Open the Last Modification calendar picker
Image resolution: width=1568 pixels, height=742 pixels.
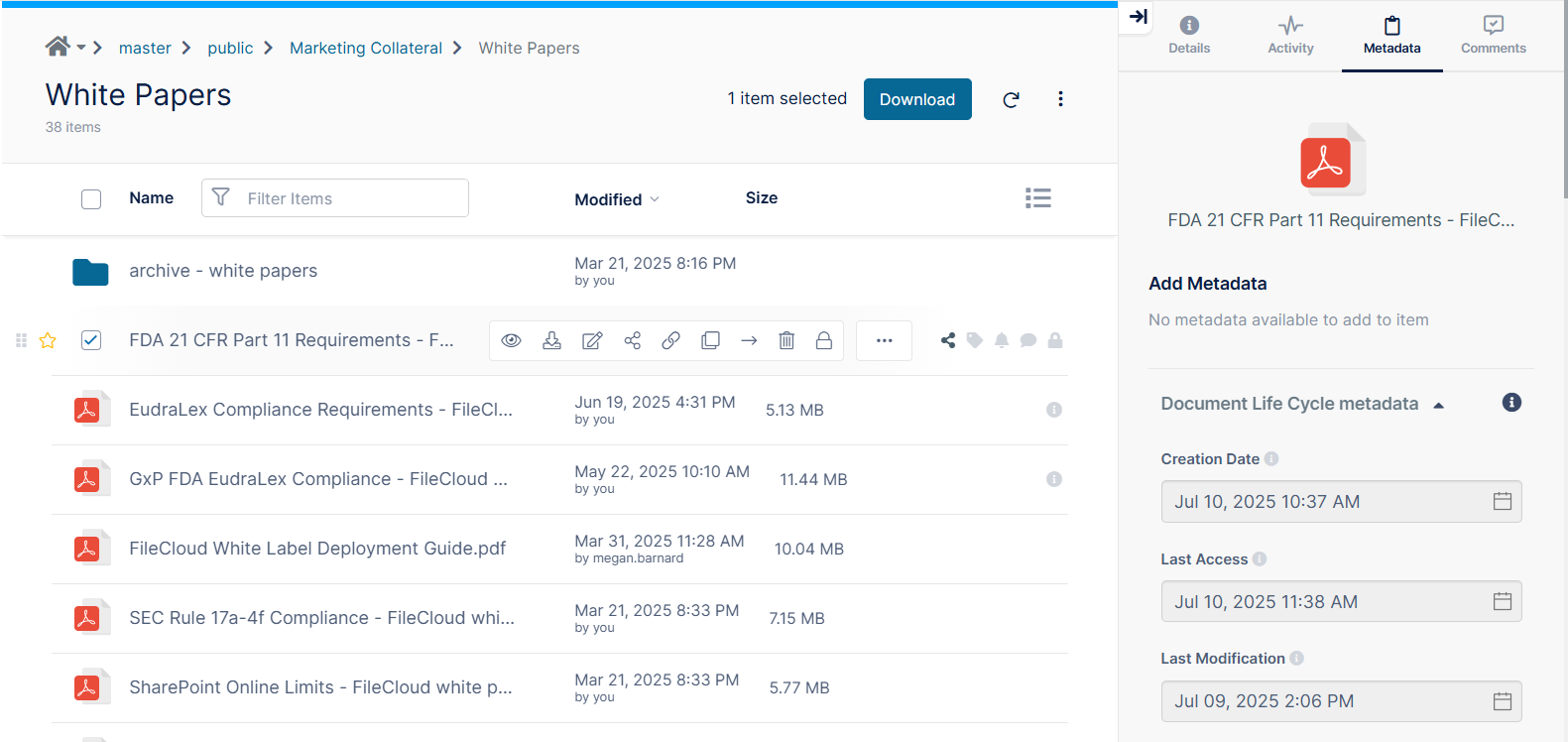pos(1503,701)
